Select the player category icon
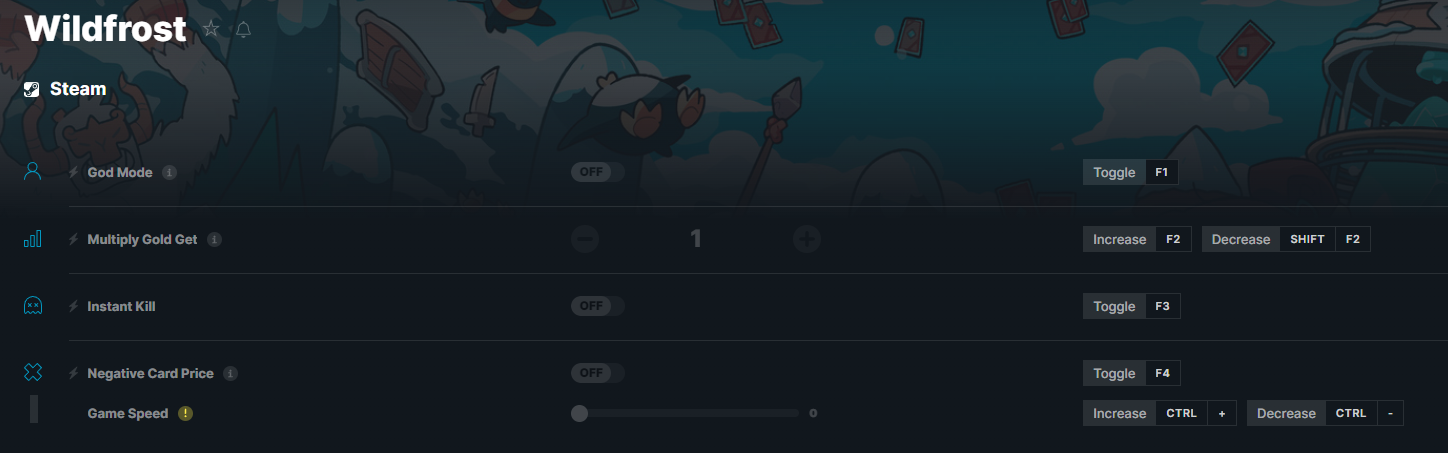1448x453 pixels. 32,172
